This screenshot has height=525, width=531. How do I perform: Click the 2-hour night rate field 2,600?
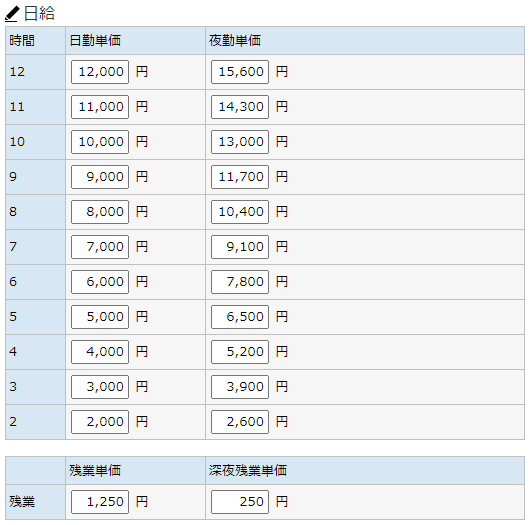click(x=240, y=422)
